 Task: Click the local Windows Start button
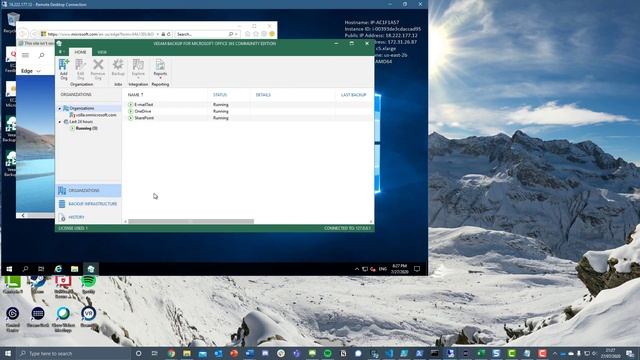8,353
